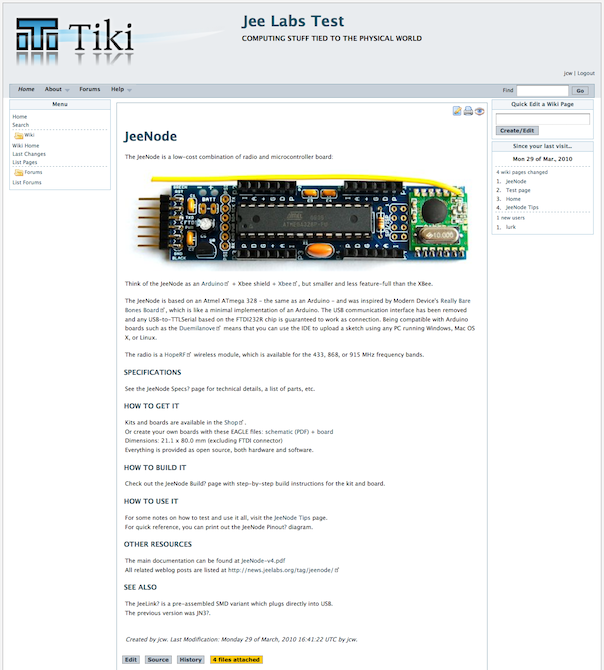Follow the HopeRF external link
This screenshot has width=604, height=670.
pyautogui.click(x=177, y=355)
